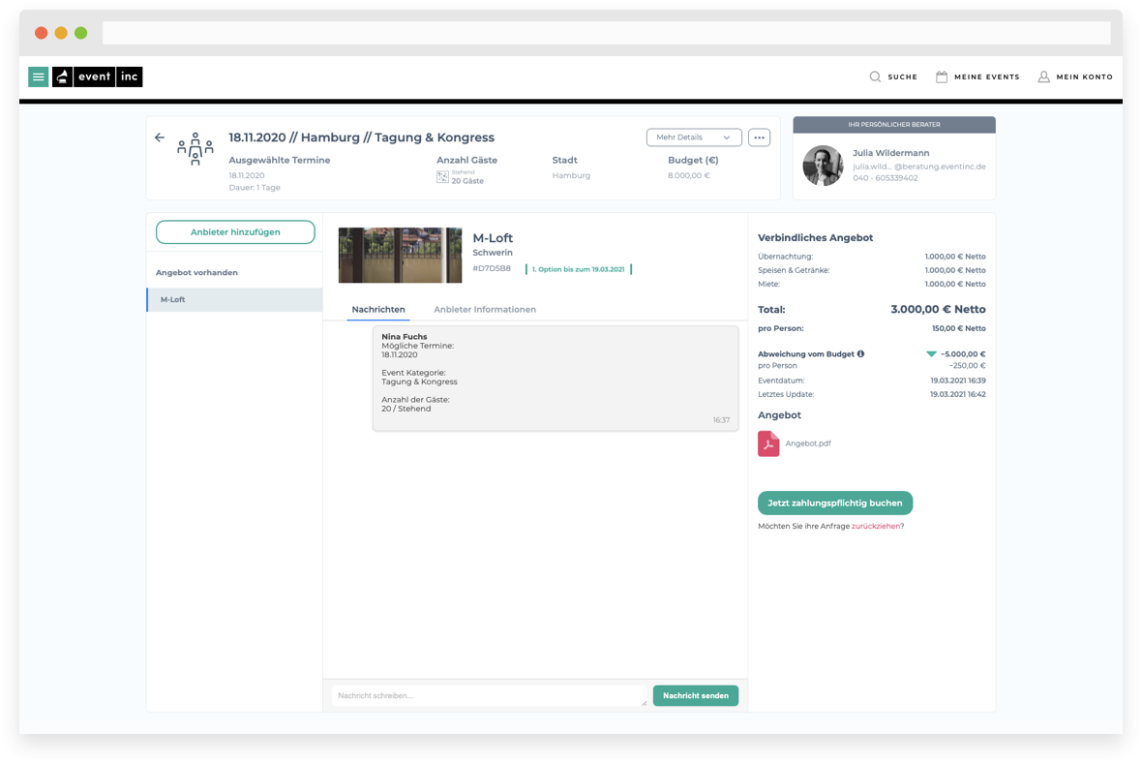Click the Letztes Update timestamp 19.03.2021 16:42
The height and width of the screenshot is (762, 1142).
(957, 394)
